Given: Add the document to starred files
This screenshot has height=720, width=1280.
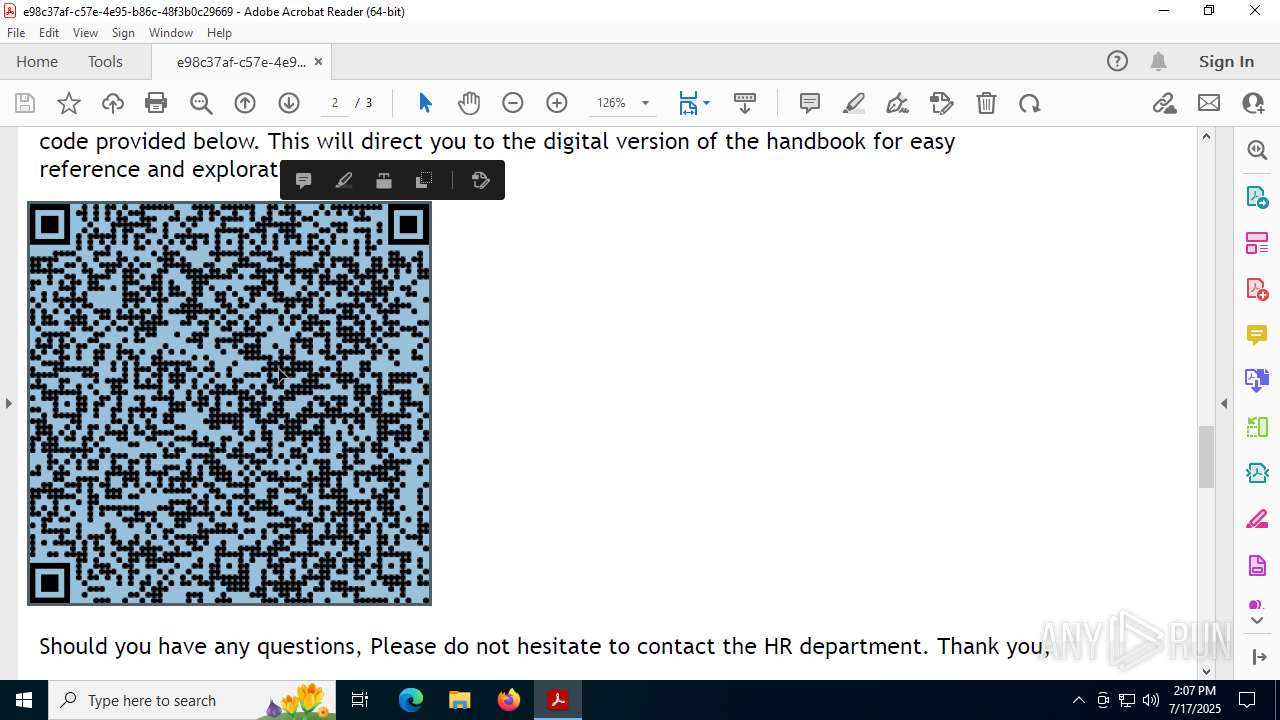Looking at the screenshot, I should (69, 103).
